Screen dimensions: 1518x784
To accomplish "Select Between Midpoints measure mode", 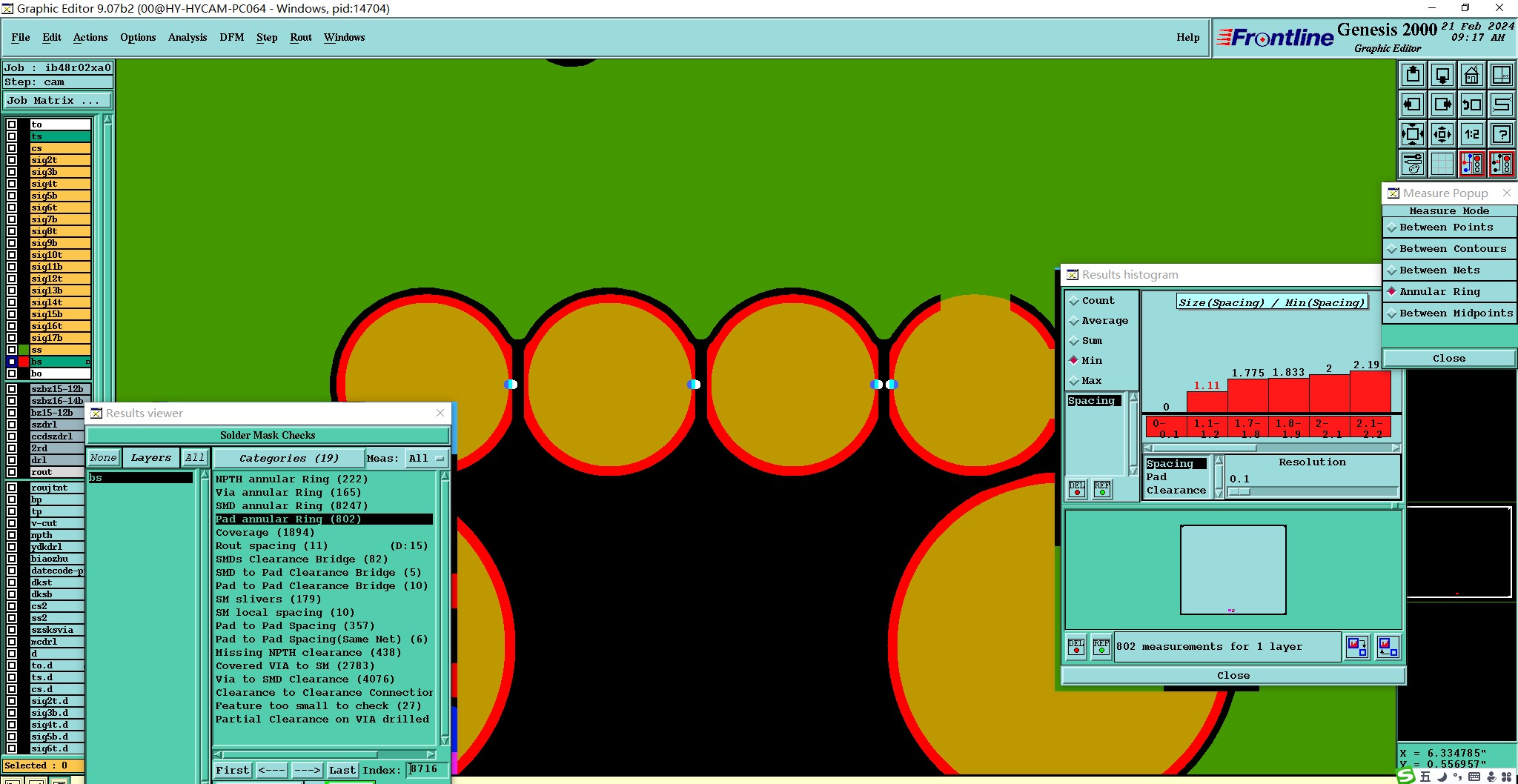I will [1449, 313].
